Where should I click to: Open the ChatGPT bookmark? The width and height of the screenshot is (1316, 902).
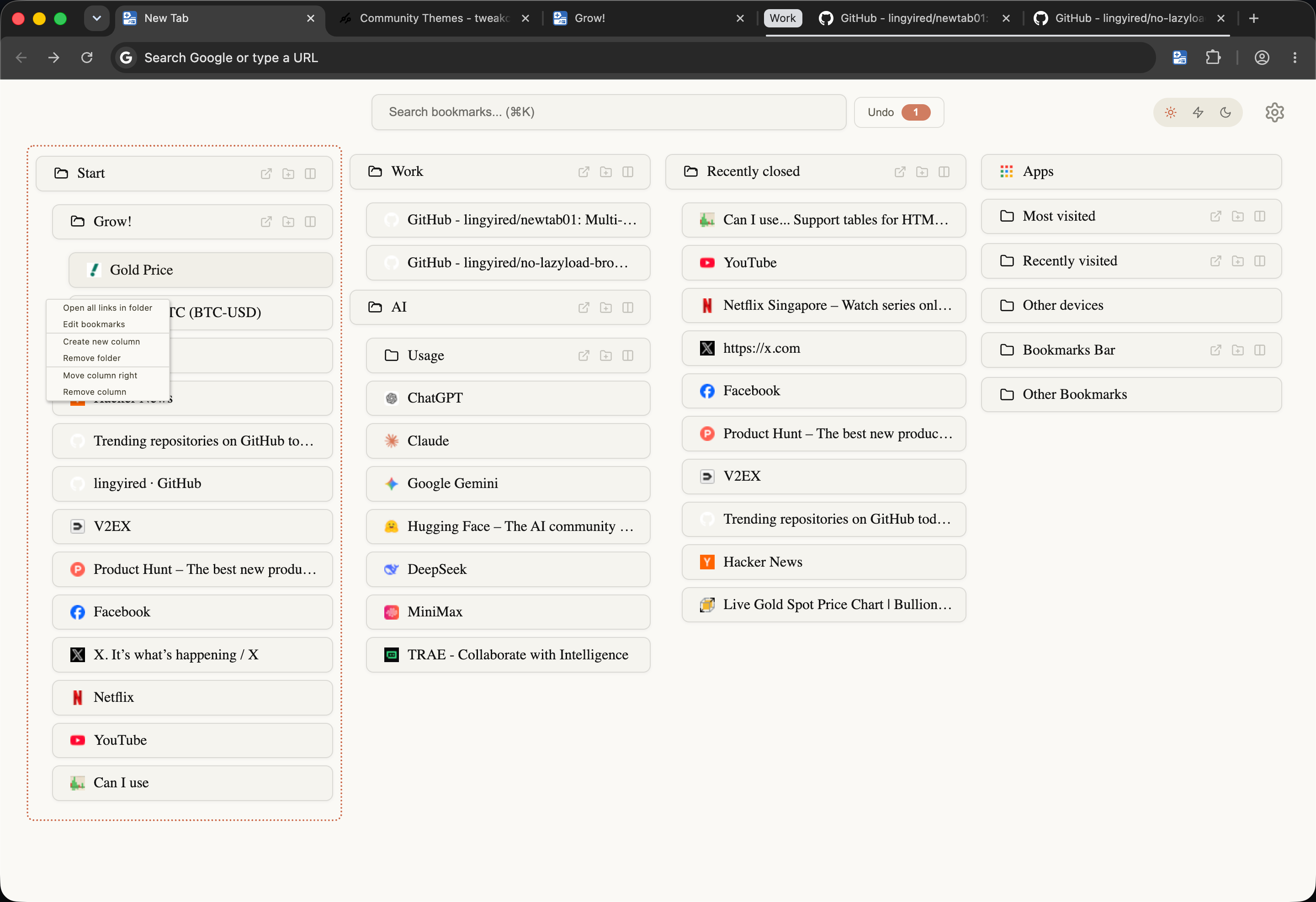508,398
